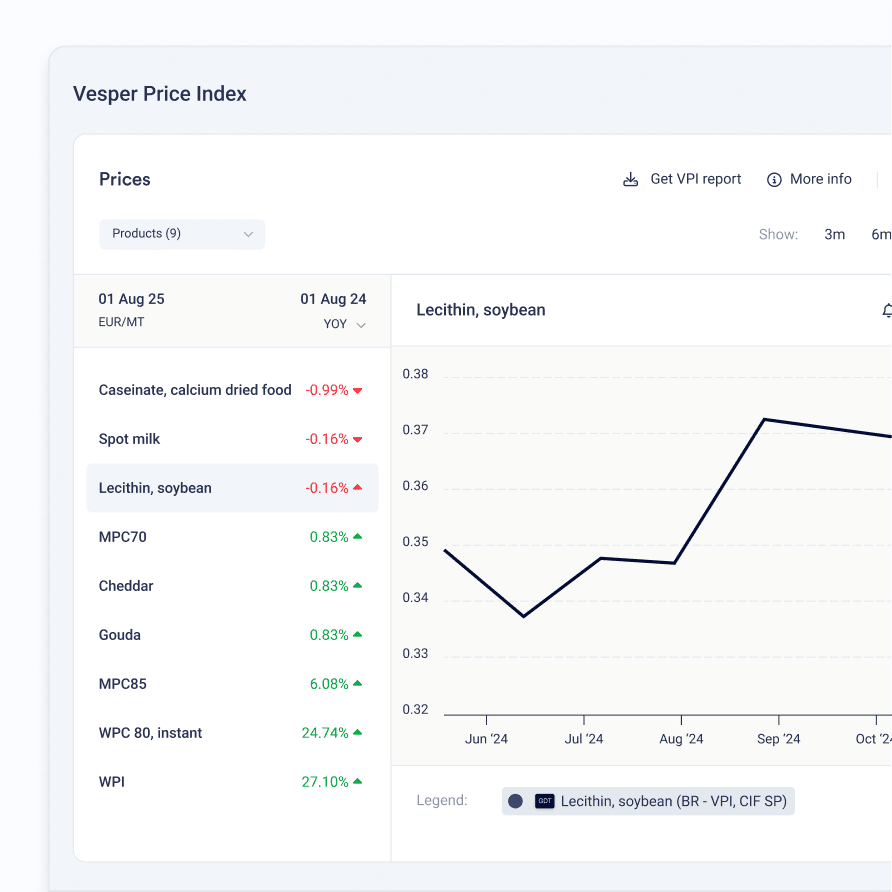The image size is (892, 892).
Task: Click the red down arrow in Spot milk row
Action: pos(358,439)
